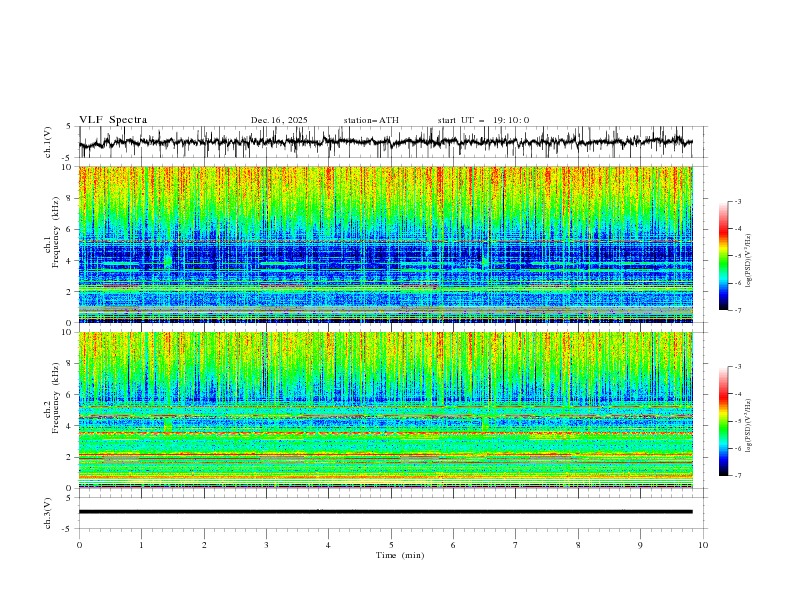
Task: Click the 'ch.1(V)' waveform axis label
Action: click(48, 142)
